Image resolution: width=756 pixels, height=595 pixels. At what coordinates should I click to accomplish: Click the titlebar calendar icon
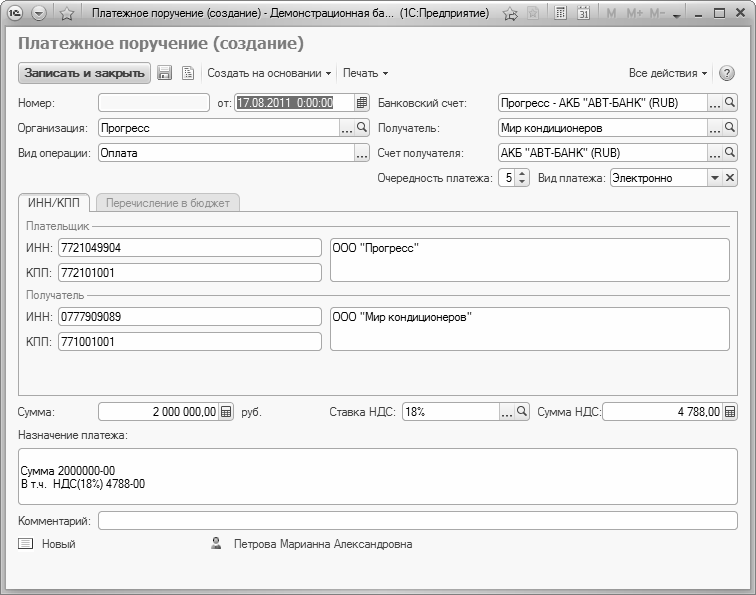583,13
